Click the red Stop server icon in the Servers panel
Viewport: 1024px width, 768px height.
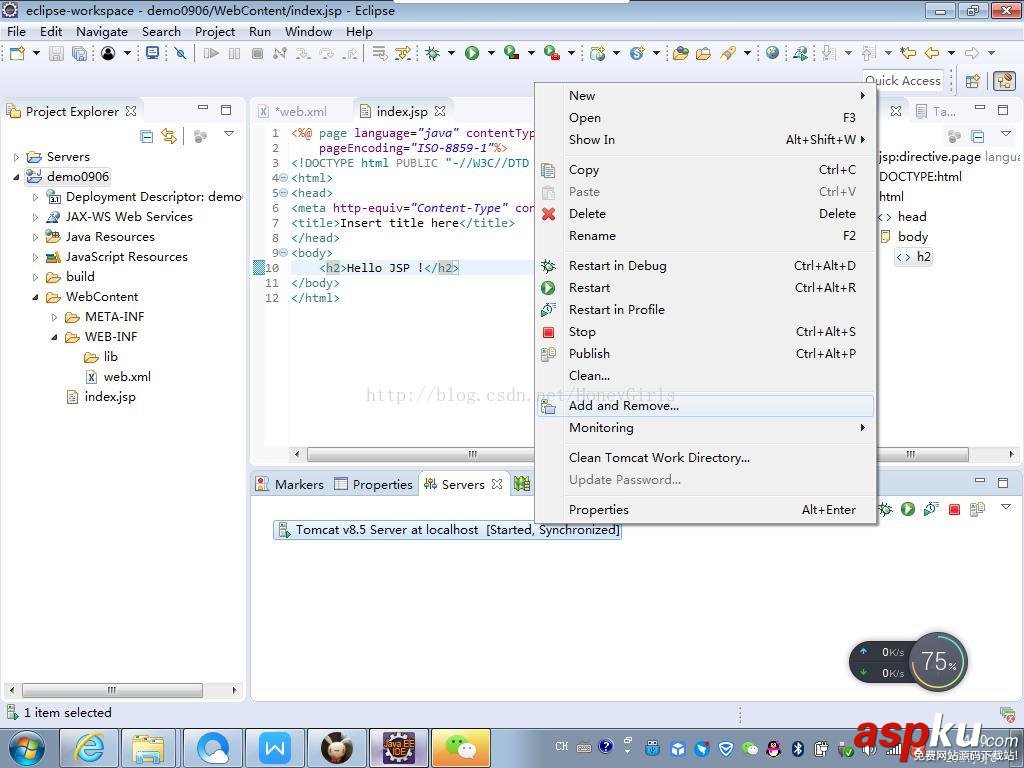tap(954, 509)
